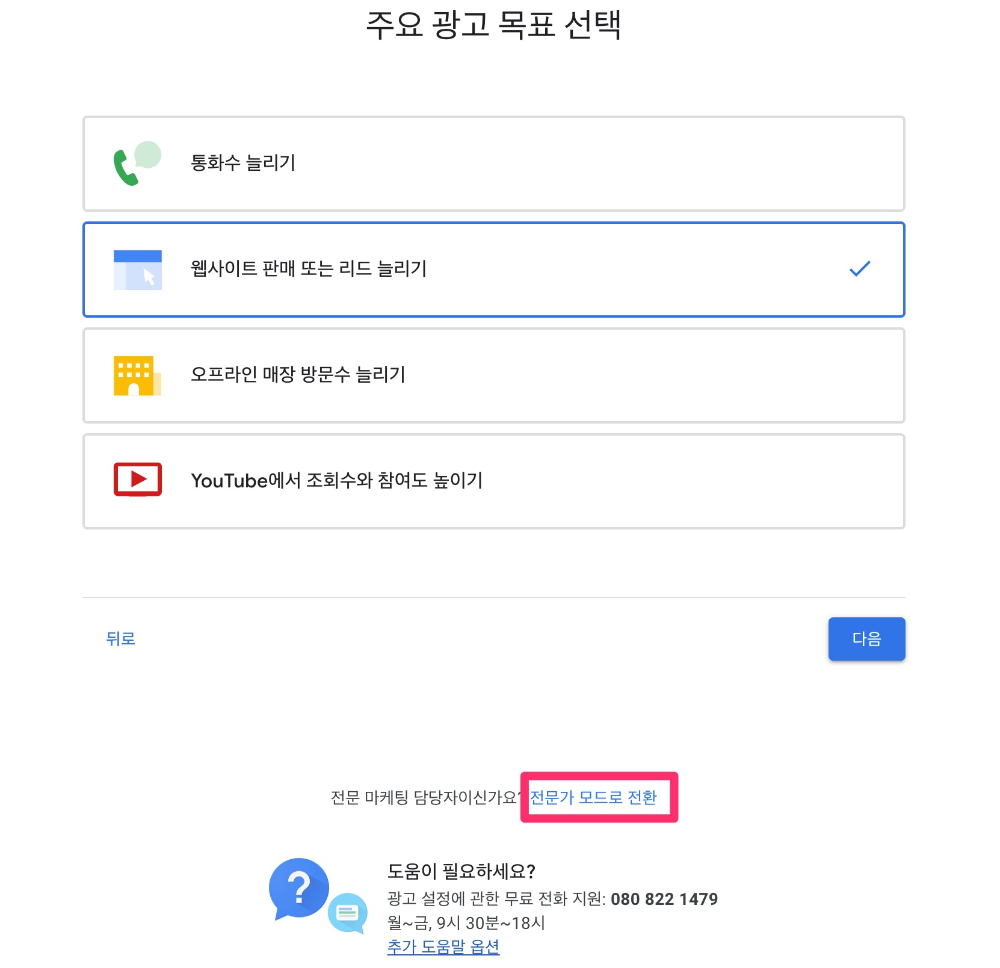Choose YouTube에서 조회수와 참여도 높이기 option

coord(494,481)
